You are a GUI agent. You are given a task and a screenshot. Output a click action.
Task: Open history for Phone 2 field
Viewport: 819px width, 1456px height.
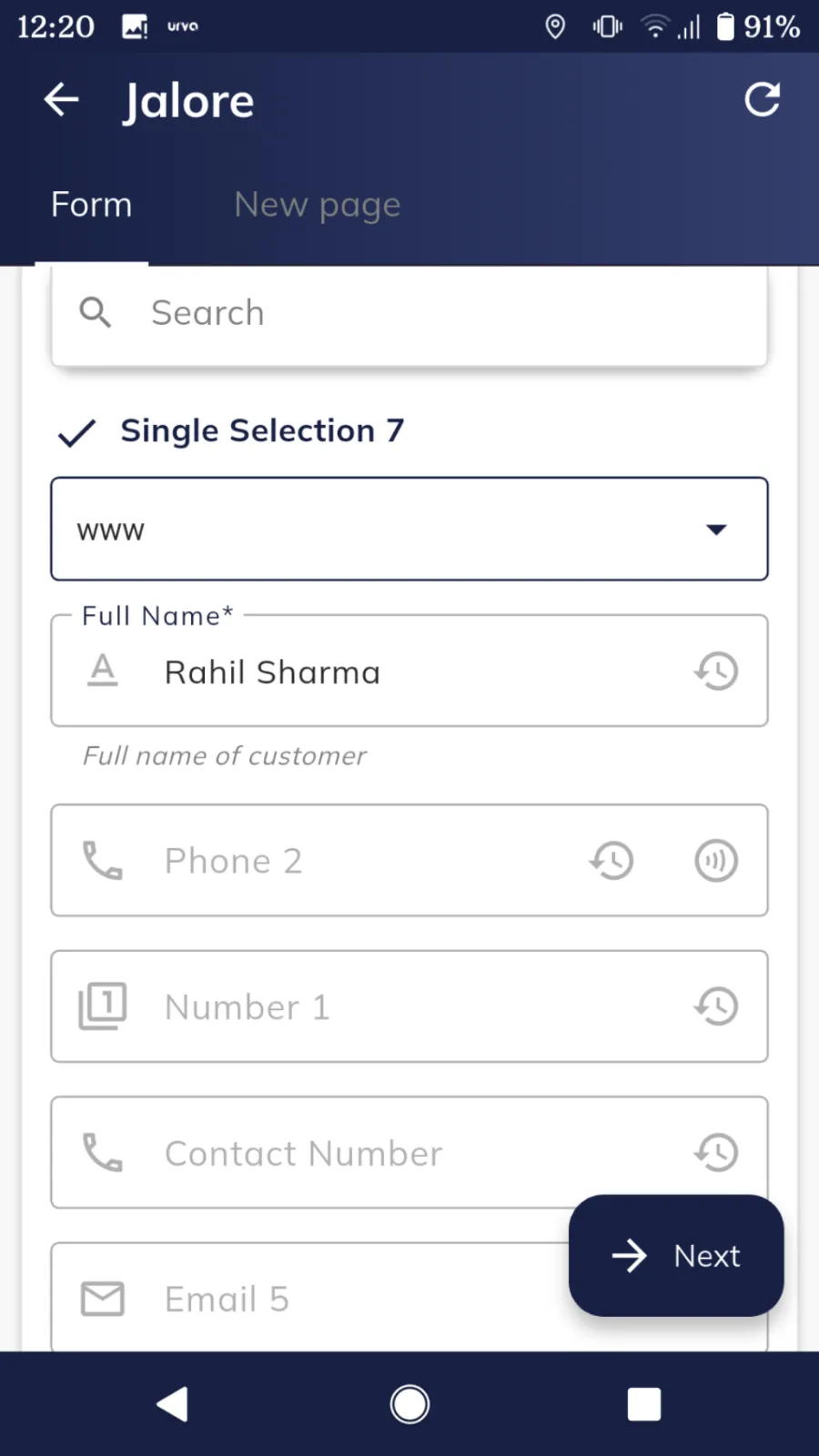pos(612,861)
